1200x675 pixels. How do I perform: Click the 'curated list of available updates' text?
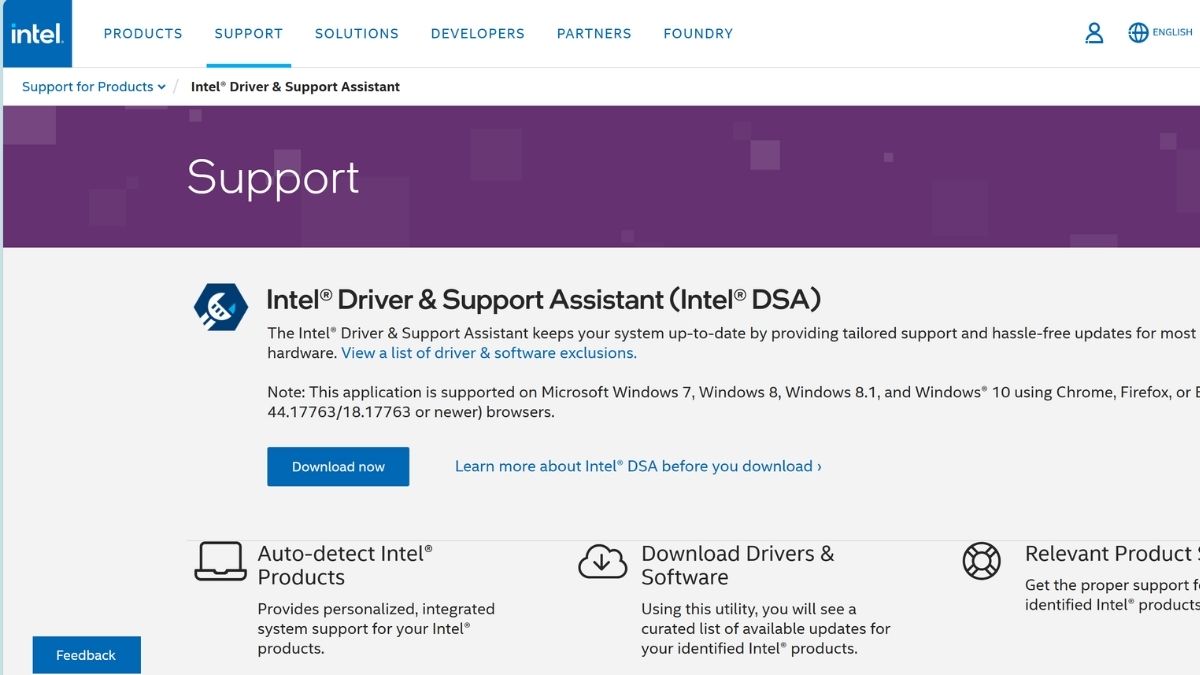point(766,629)
